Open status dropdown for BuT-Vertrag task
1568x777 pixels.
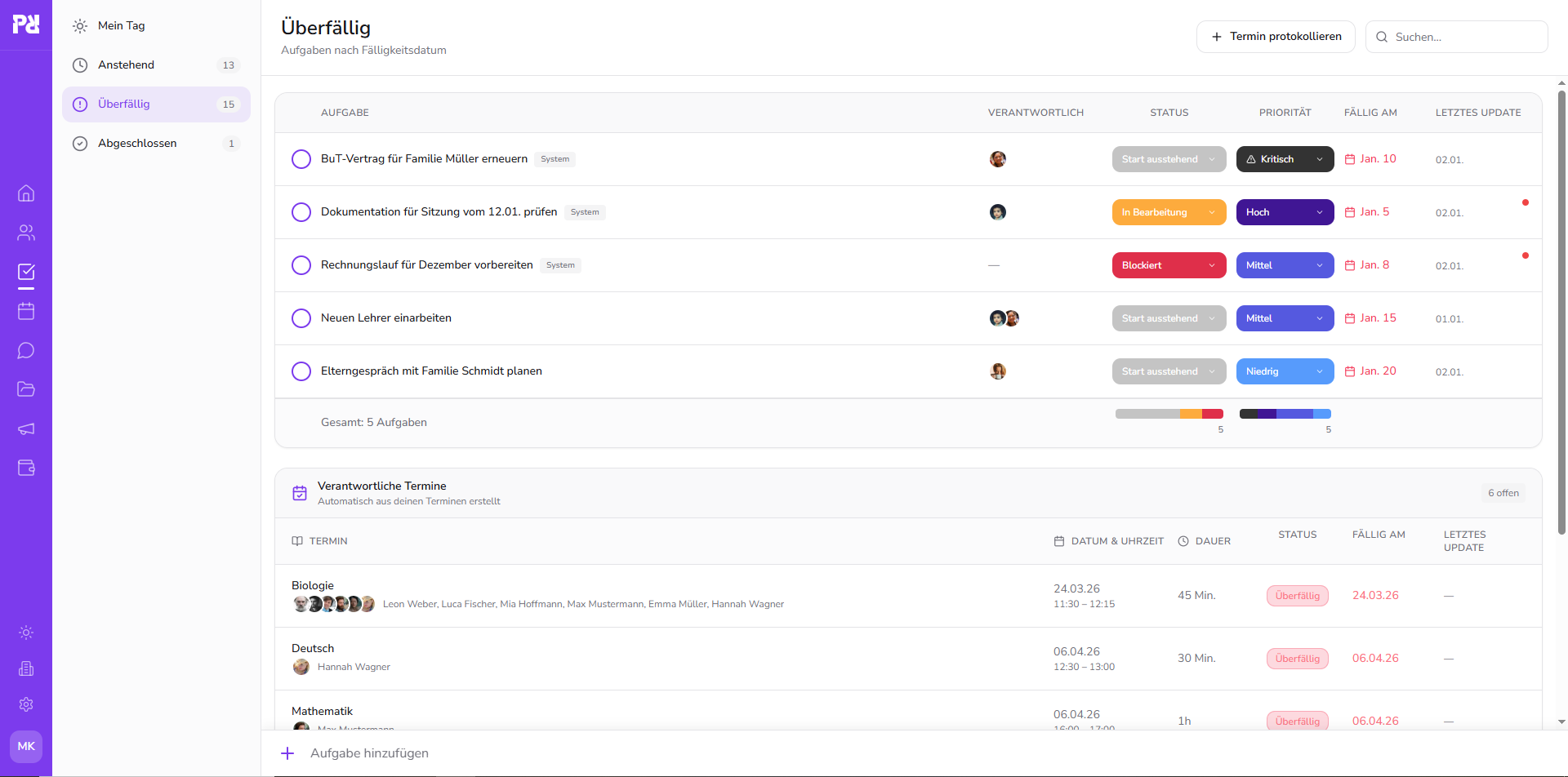click(1169, 159)
